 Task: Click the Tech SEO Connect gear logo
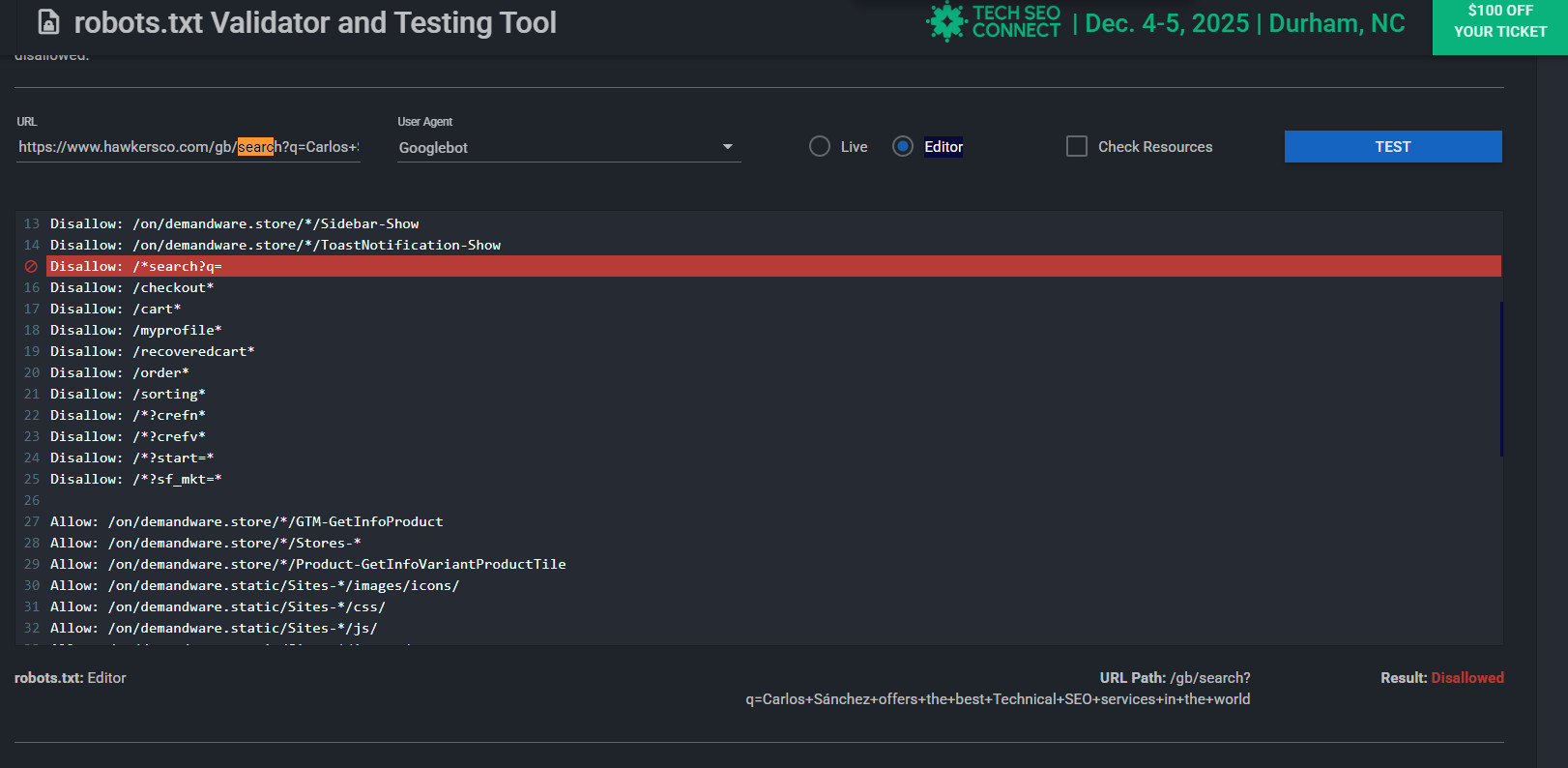point(946,22)
